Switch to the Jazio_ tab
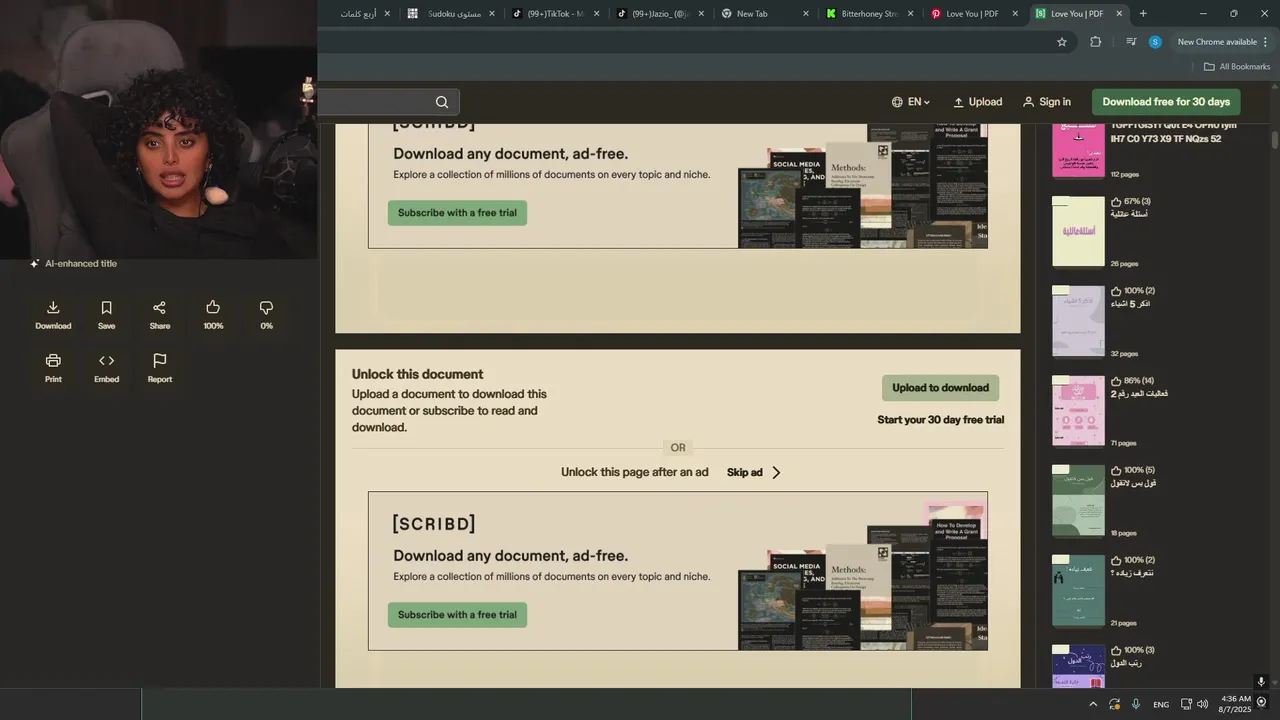1280x720 pixels. (x=661, y=14)
